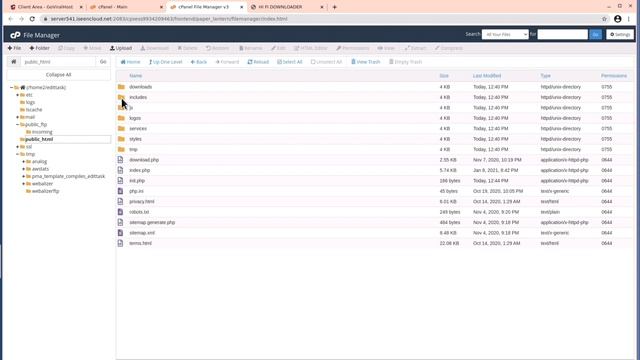Viewport: 640px width, 360px height.
Task: Create a new folder with +Folder
Action: click(40, 48)
